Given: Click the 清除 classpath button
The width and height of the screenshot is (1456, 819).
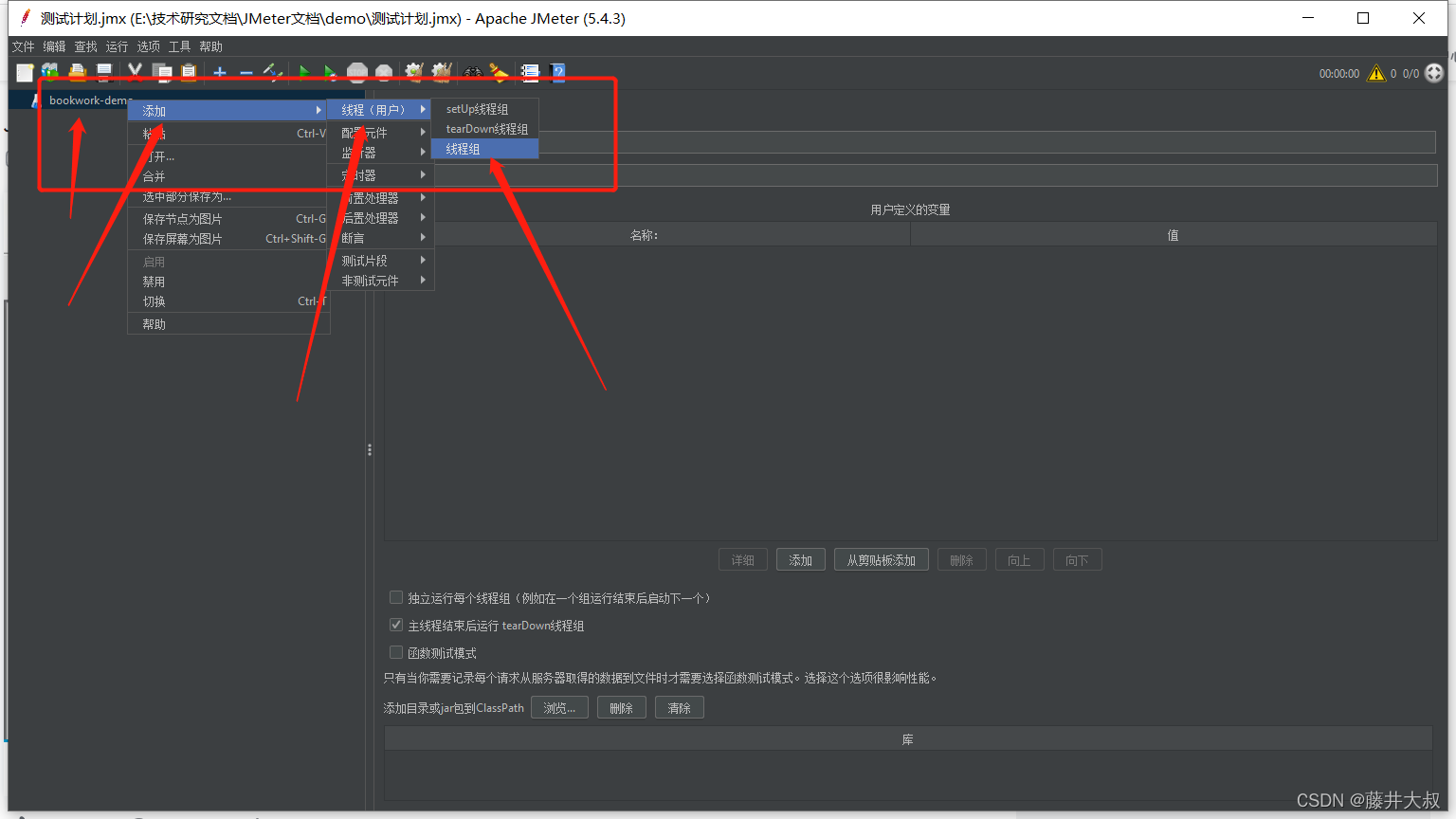Looking at the screenshot, I should pyautogui.click(x=679, y=708).
